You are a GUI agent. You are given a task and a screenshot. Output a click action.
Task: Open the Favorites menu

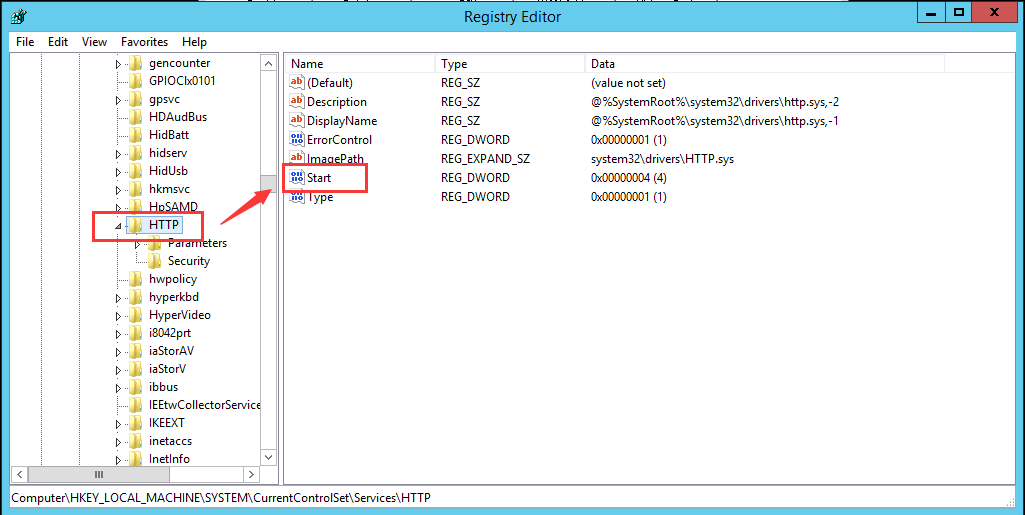point(144,42)
